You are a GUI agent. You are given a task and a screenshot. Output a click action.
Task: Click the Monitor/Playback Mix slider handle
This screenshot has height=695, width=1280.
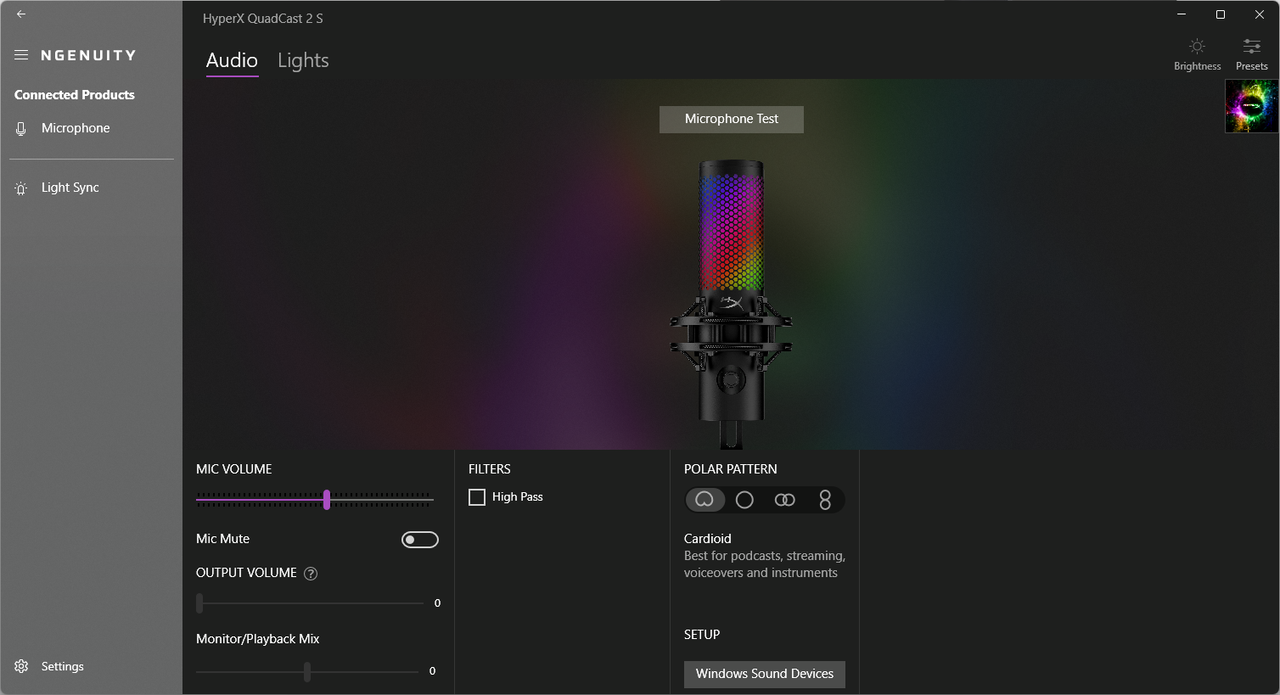307,672
